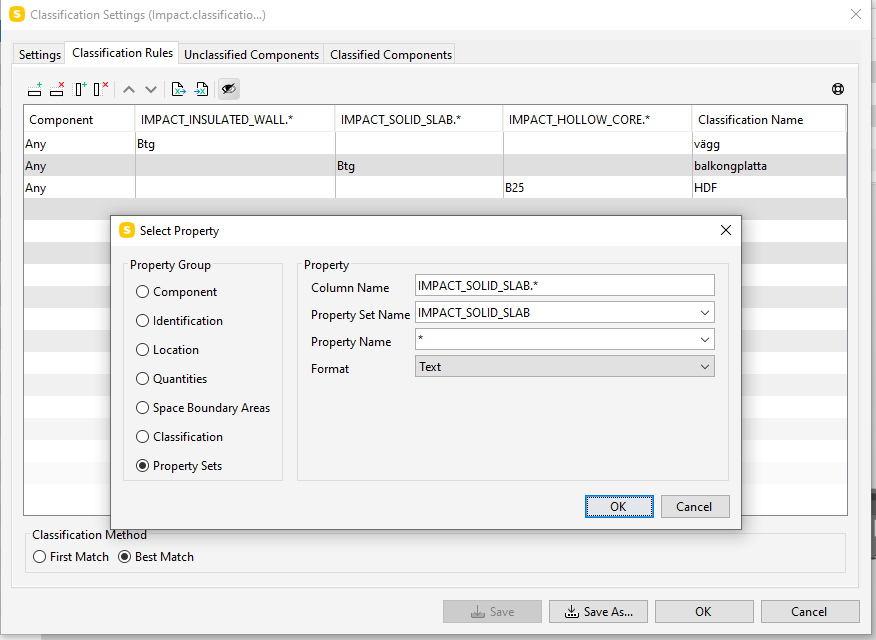Cancel the Select Property dialog

point(694,507)
